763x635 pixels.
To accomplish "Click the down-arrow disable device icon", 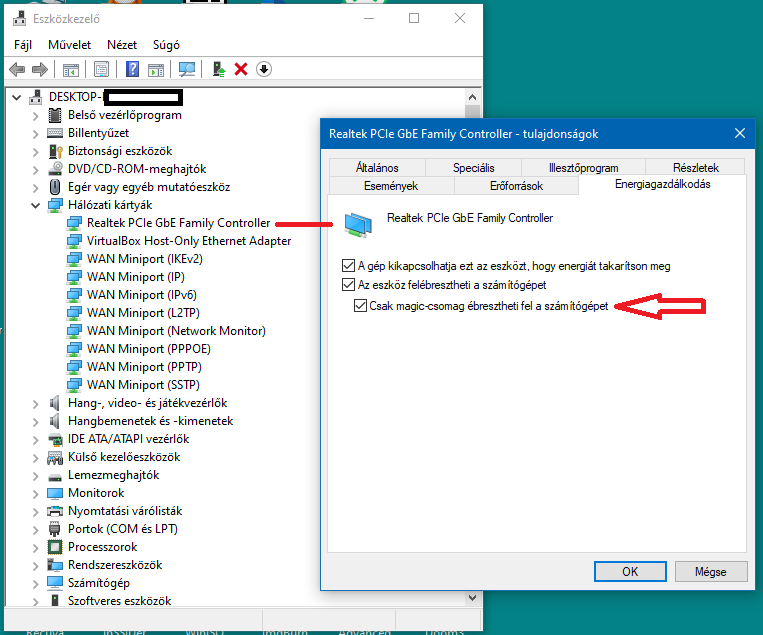I will pos(264,69).
